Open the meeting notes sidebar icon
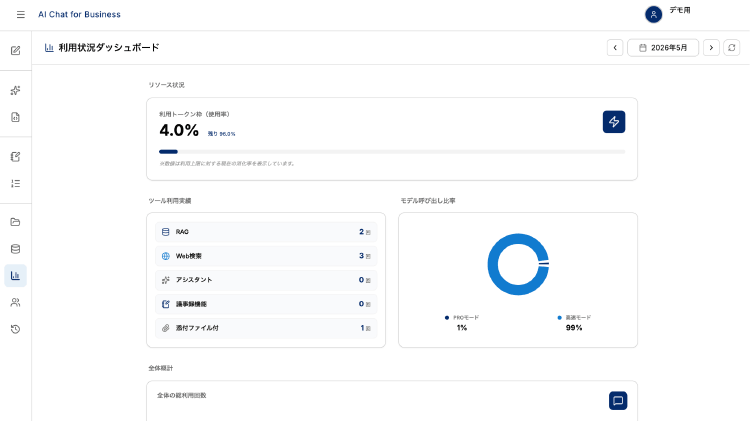750x421 pixels. [x=15, y=156]
